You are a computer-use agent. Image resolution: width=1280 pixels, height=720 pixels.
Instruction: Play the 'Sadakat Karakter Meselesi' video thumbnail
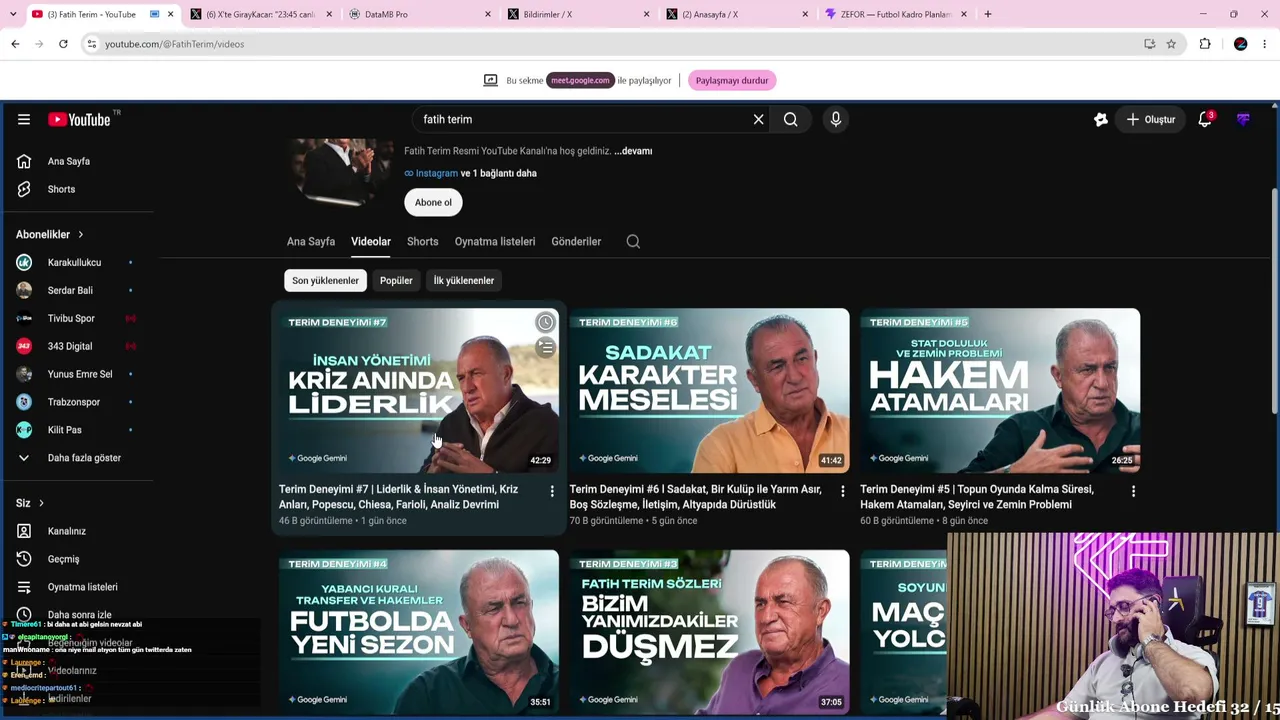709,390
